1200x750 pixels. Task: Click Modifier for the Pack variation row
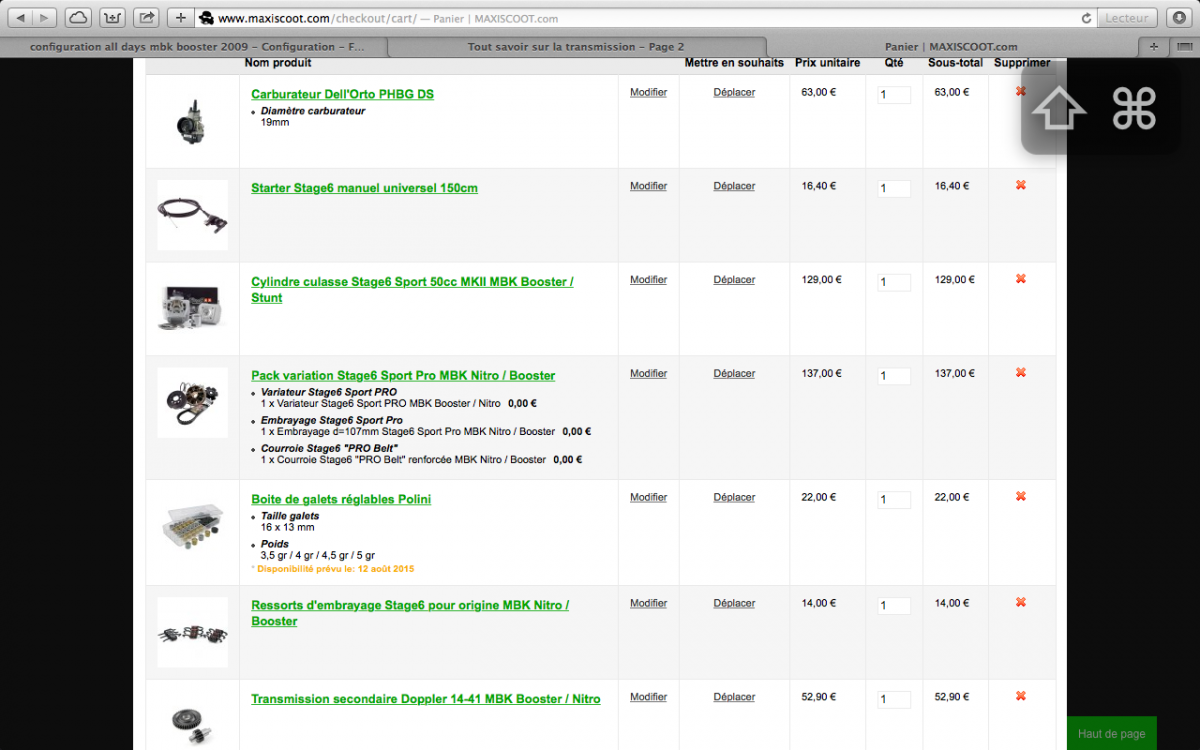pyautogui.click(x=648, y=374)
